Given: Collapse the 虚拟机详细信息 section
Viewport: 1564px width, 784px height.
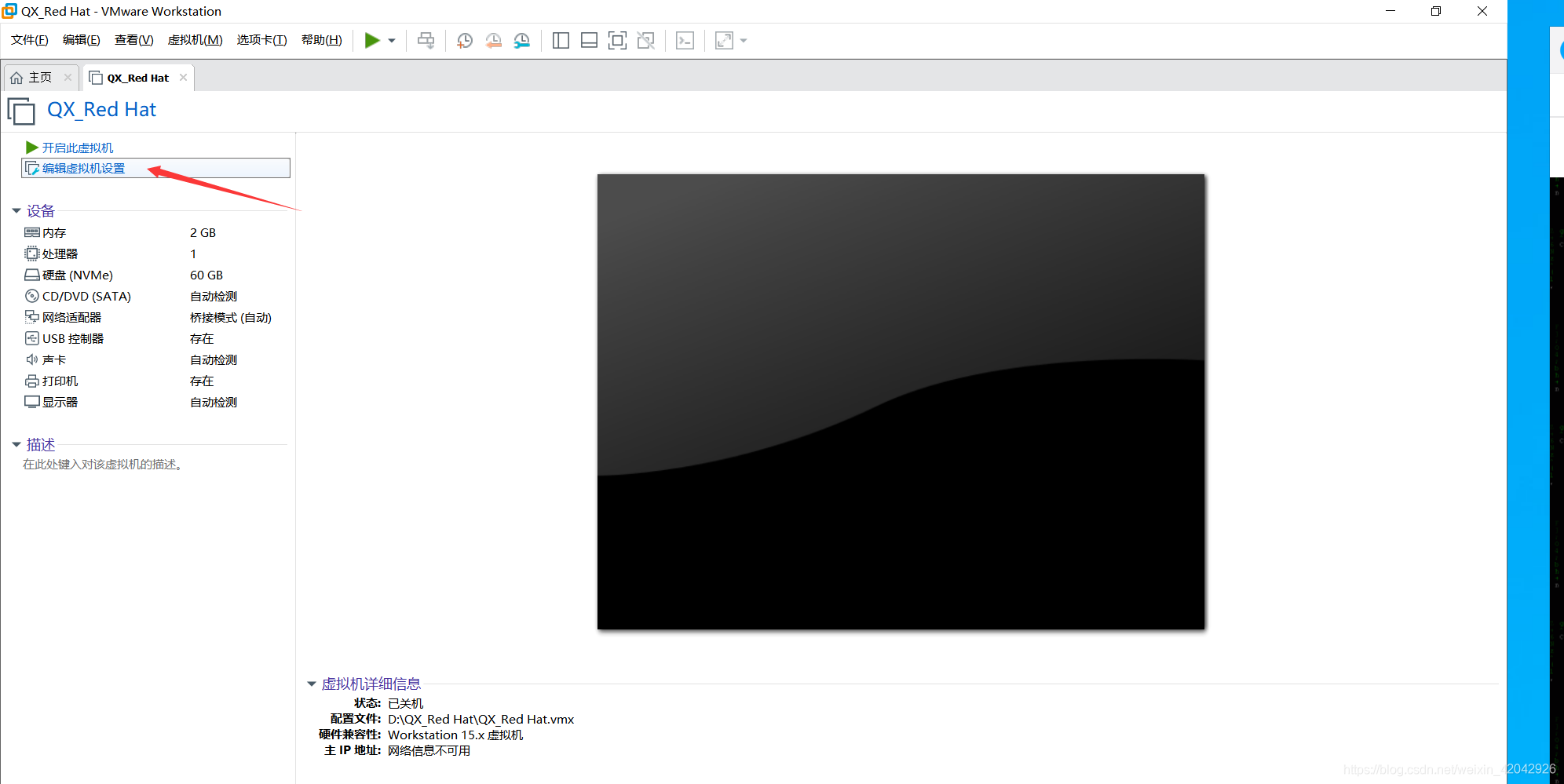Looking at the screenshot, I should point(311,684).
